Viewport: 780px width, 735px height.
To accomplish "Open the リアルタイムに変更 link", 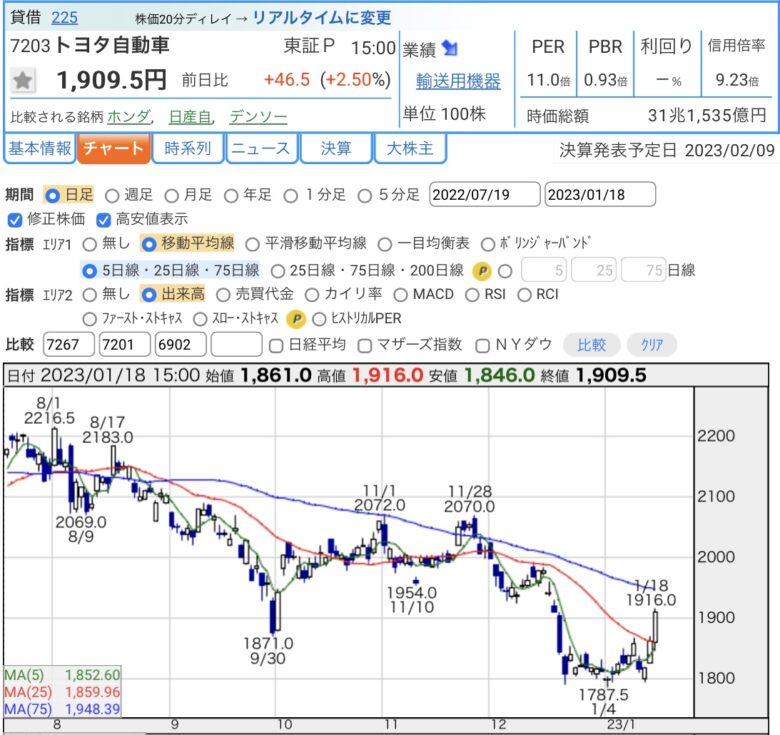I will click(322, 18).
